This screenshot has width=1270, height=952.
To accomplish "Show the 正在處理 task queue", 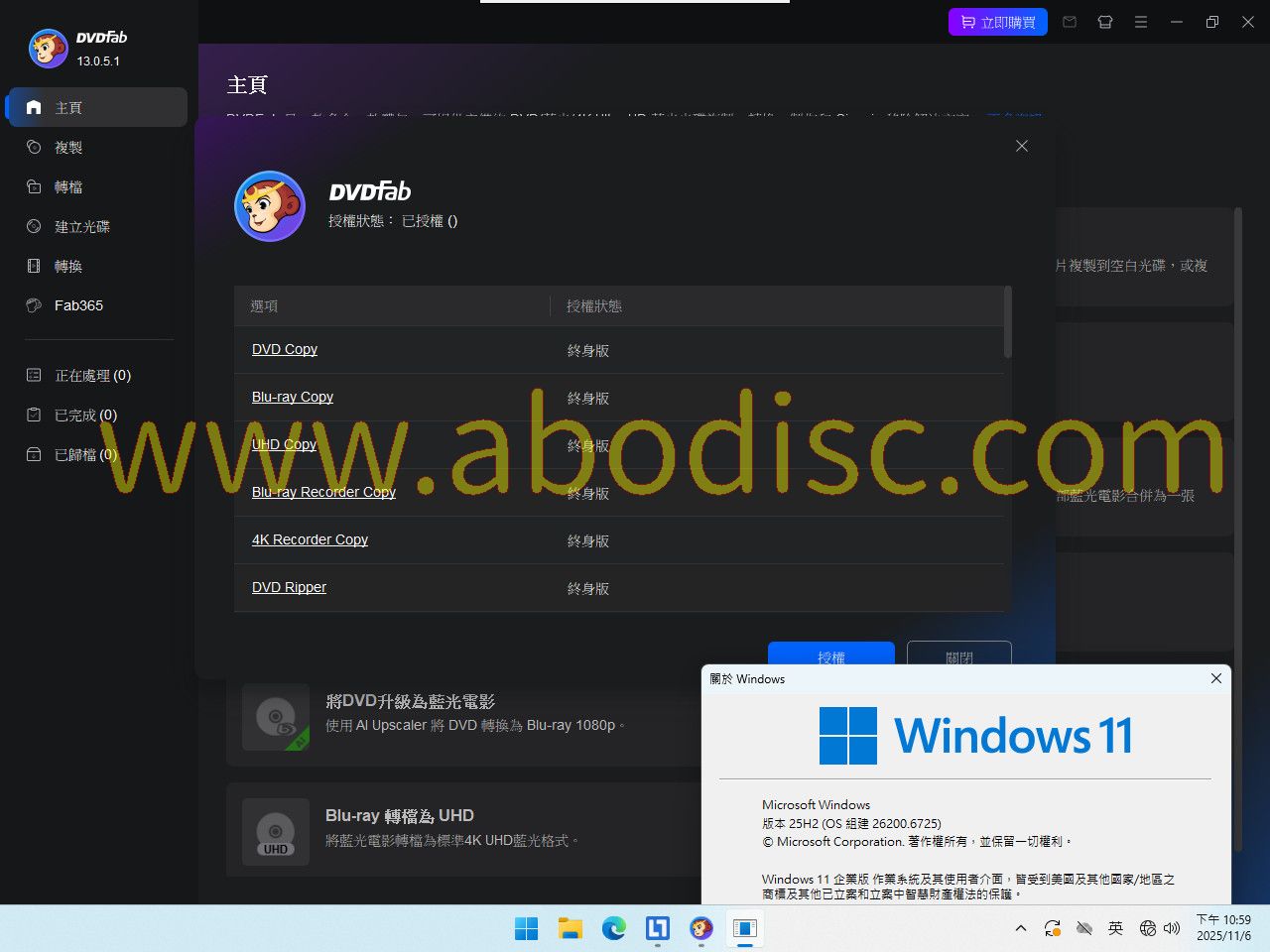I will (91, 375).
